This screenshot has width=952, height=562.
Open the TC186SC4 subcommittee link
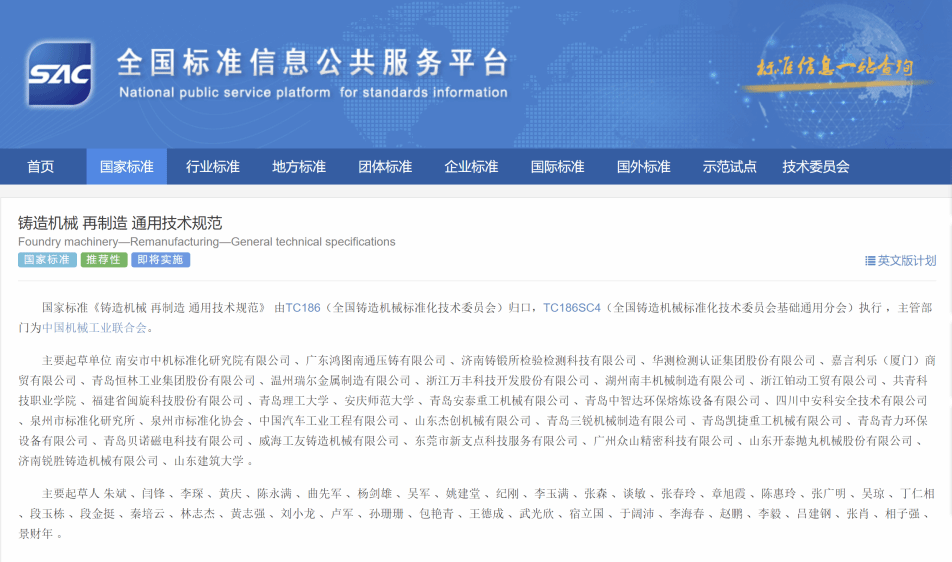tap(572, 308)
